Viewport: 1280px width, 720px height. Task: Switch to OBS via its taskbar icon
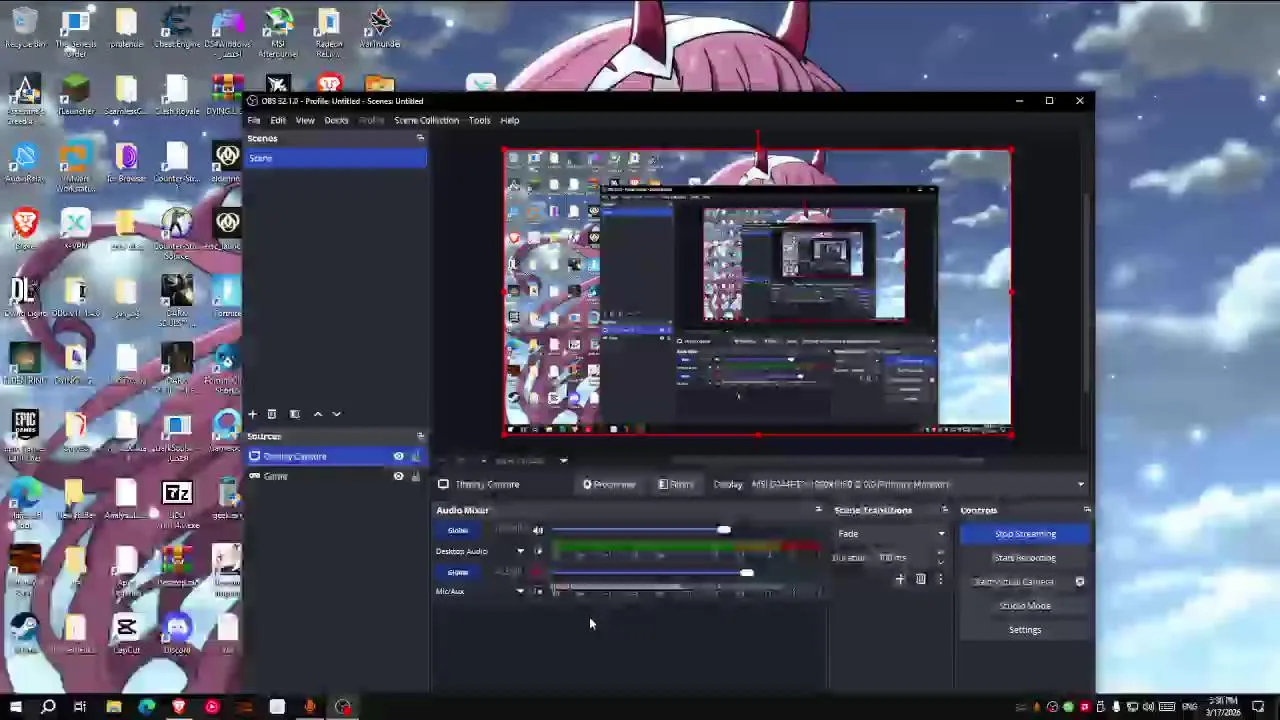pyautogui.click(x=343, y=707)
